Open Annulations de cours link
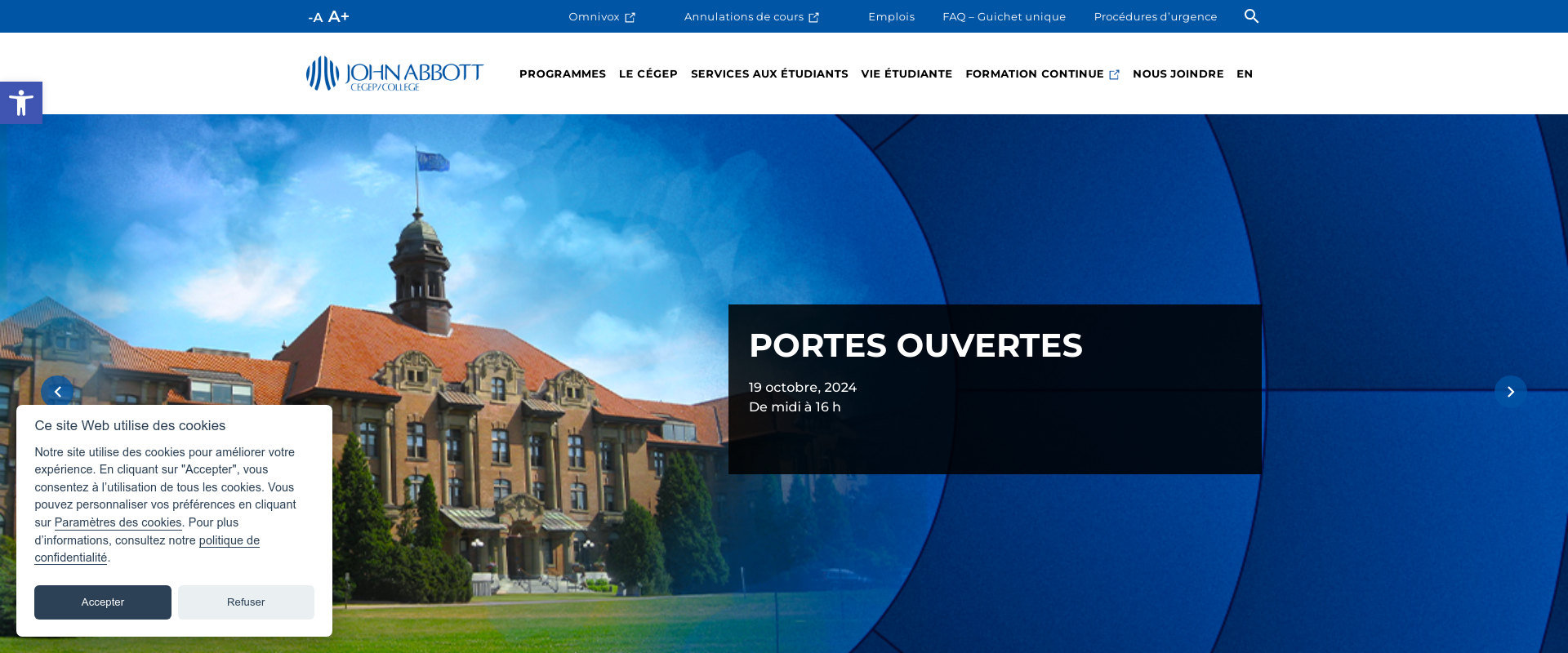The image size is (1568, 653). pos(751,16)
